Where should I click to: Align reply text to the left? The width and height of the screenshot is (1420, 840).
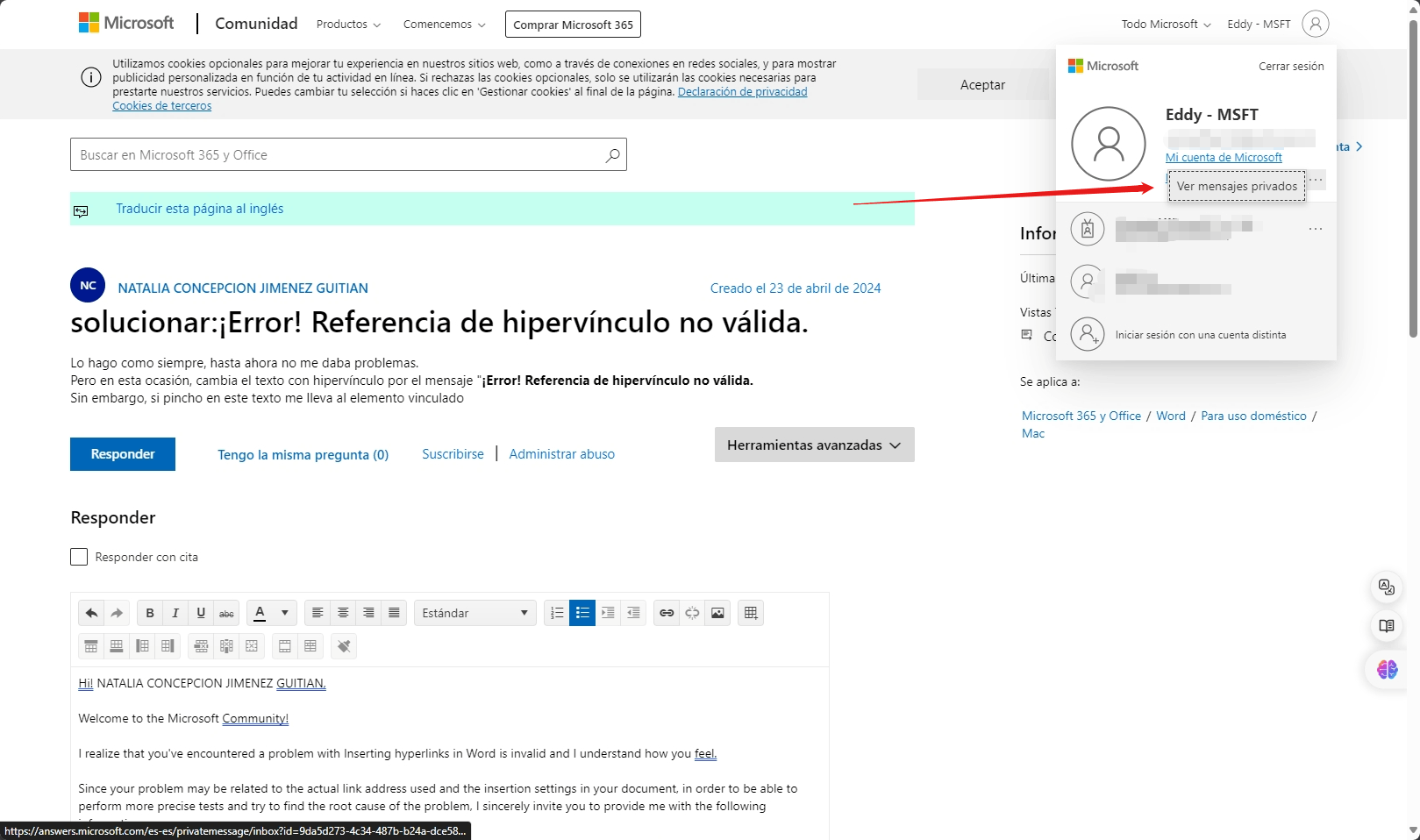(x=318, y=613)
